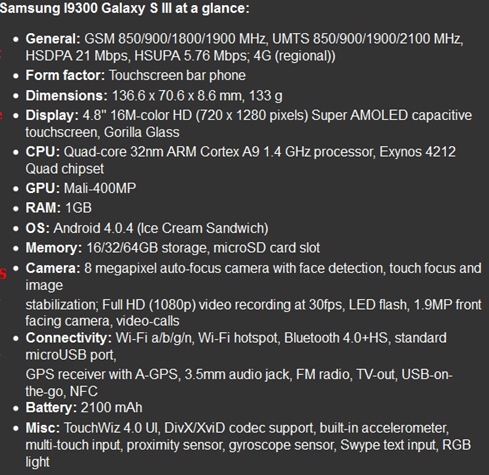
Task: Click "Exynos 4212" chipset text
Action: click(x=417, y=152)
